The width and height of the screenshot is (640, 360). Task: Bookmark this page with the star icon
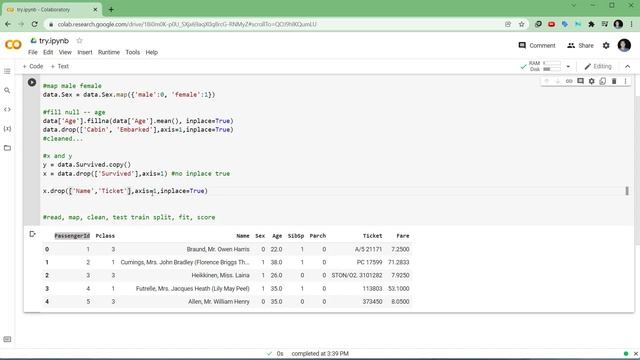click(x=521, y=24)
